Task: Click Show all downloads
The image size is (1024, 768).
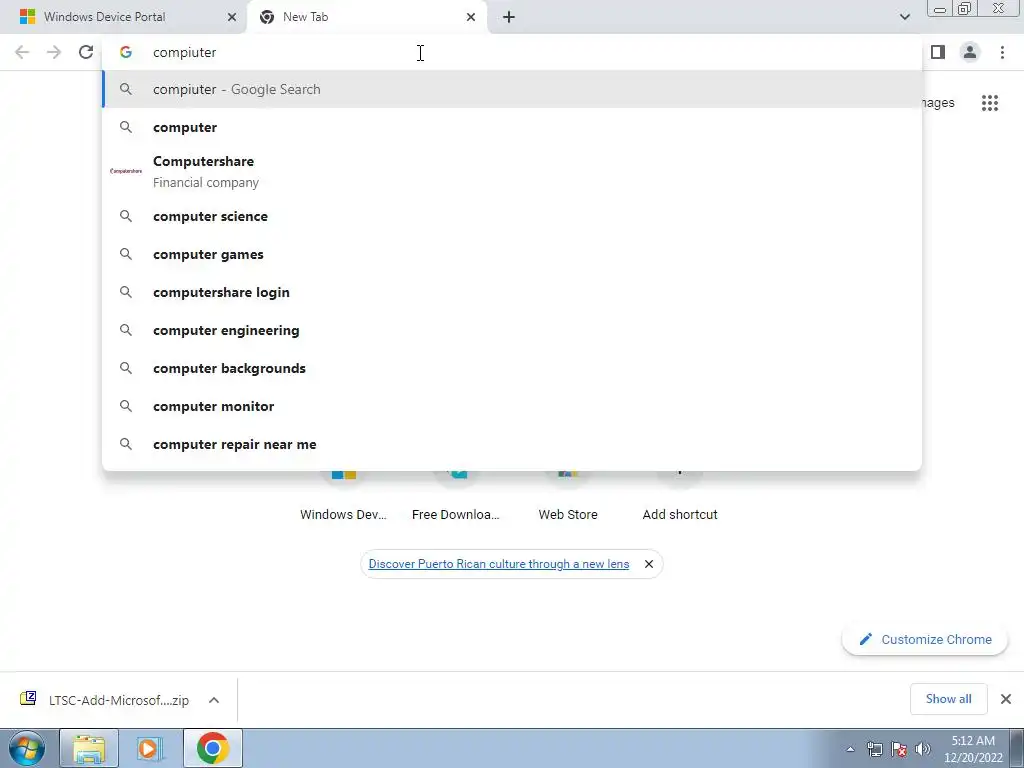Action: pos(948,699)
